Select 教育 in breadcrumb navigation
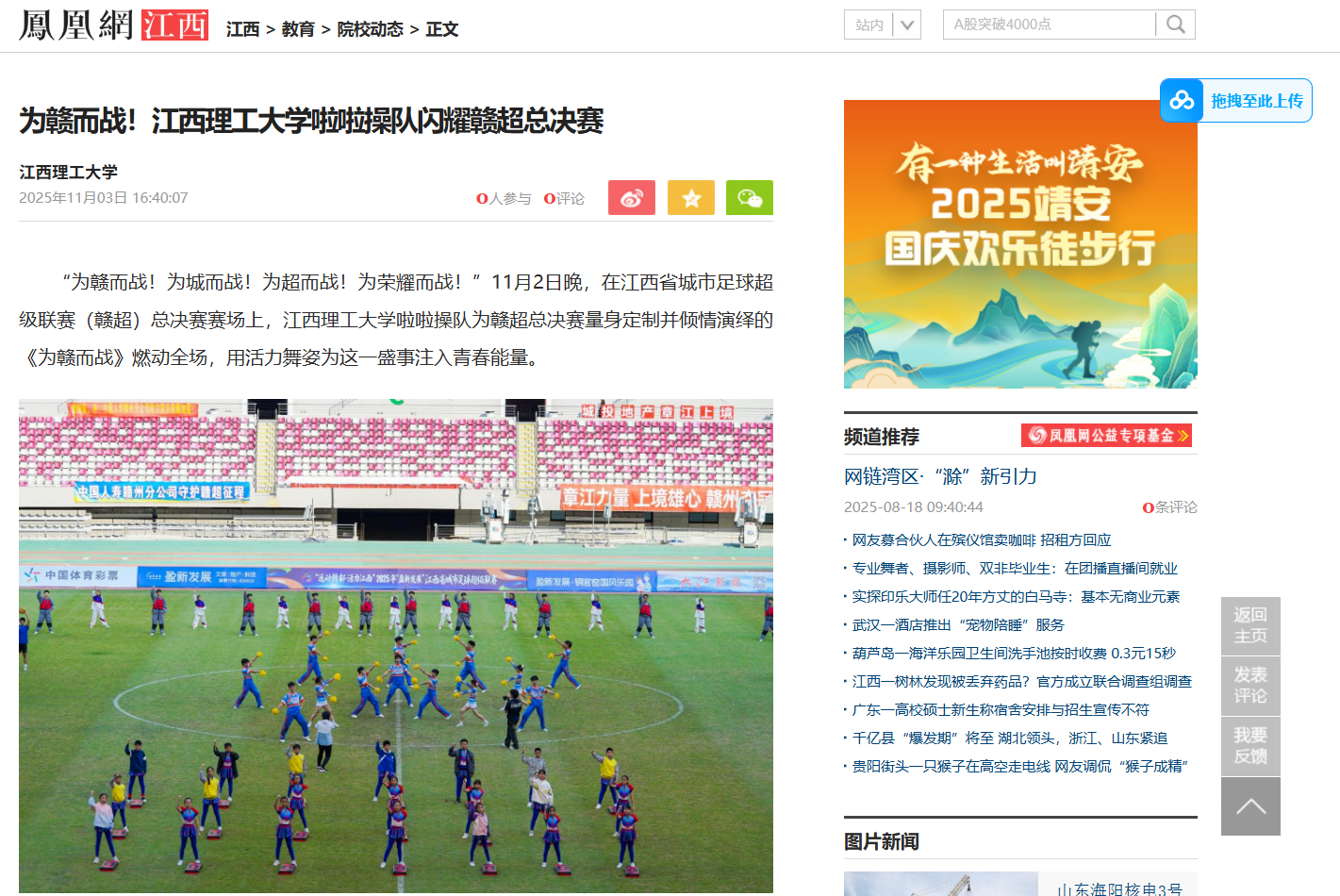The height and width of the screenshot is (896, 1340). [x=298, y=29]
